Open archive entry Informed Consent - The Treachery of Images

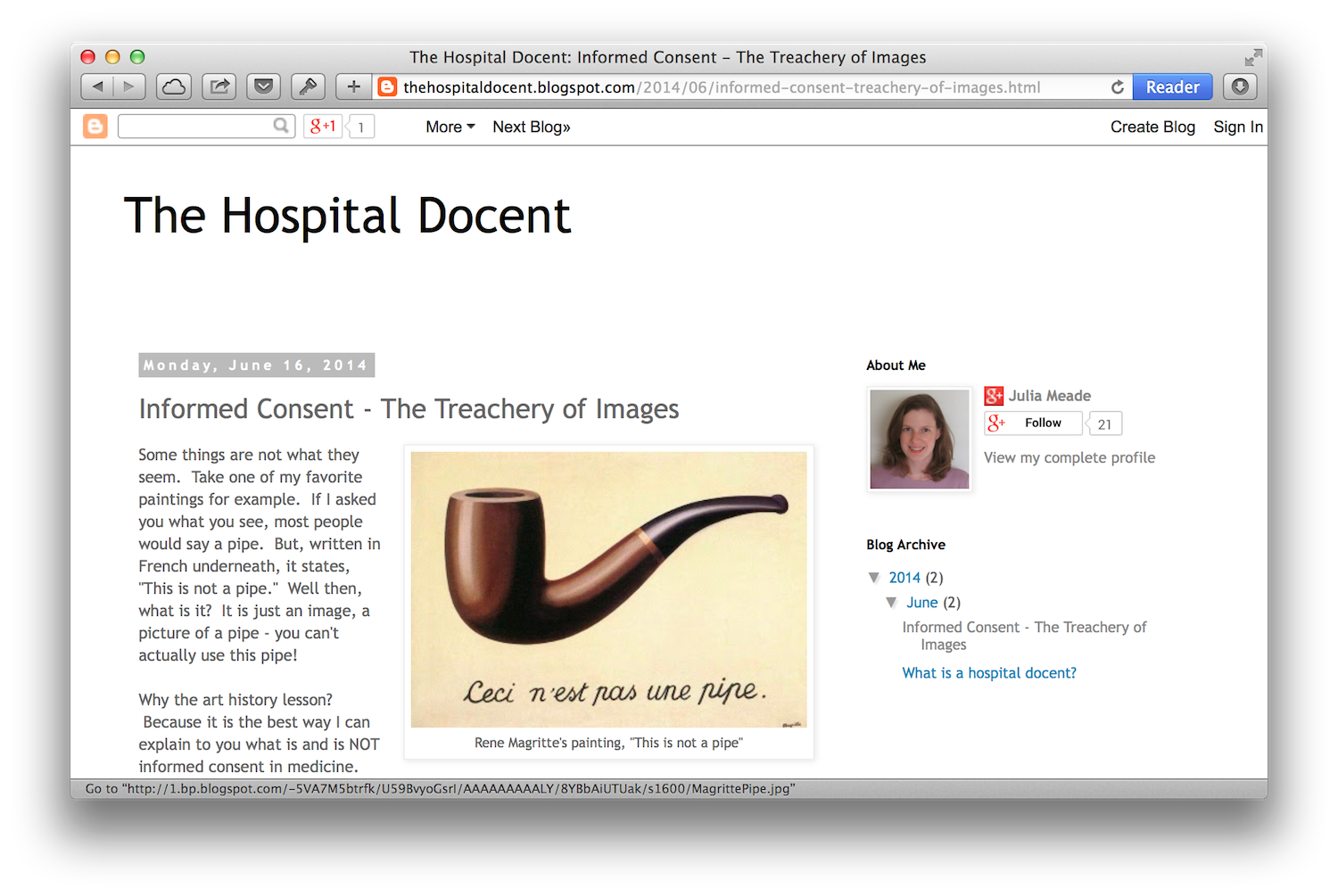click(1024, 636)
